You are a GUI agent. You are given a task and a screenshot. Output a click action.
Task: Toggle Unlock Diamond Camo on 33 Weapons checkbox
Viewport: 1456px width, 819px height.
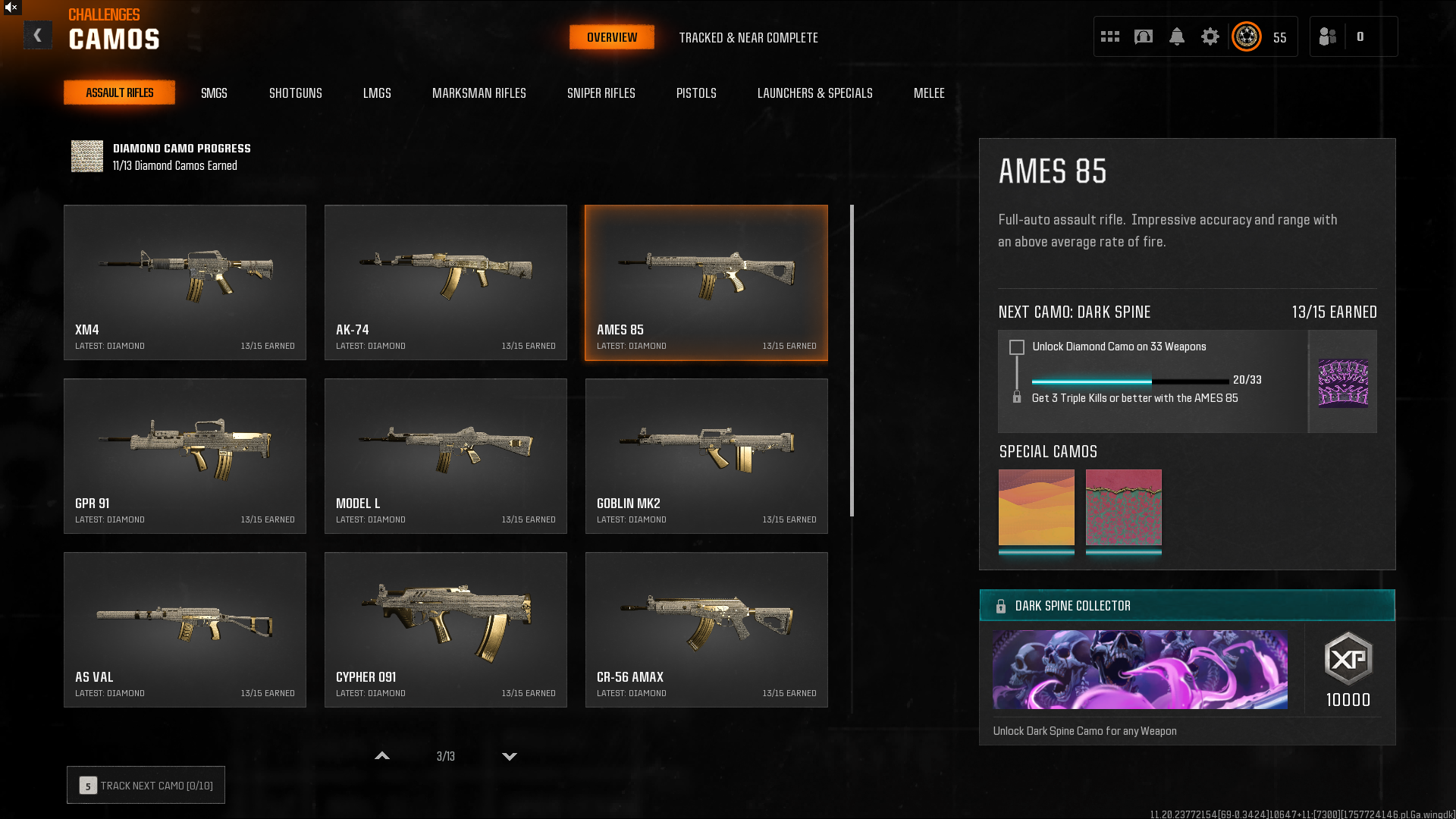(1017, 347)
